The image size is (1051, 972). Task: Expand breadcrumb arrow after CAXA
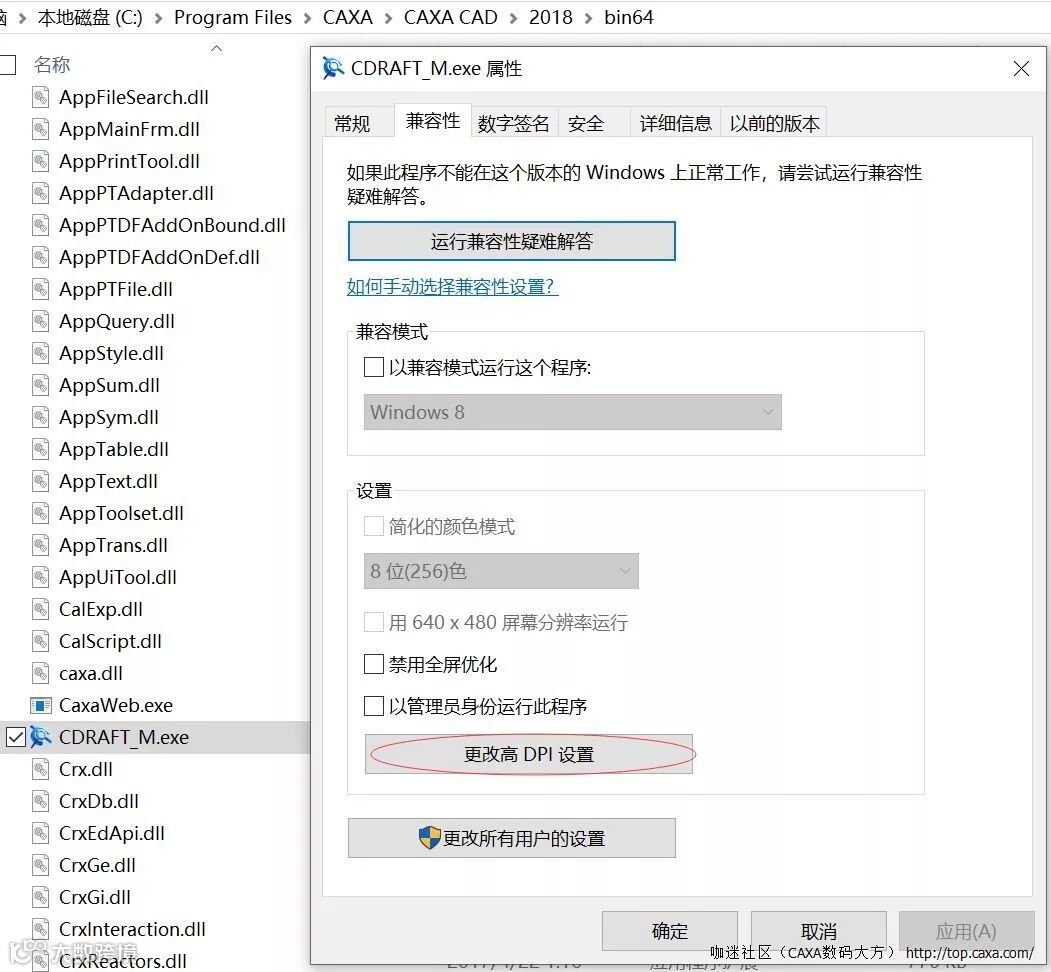pos(389,18)
